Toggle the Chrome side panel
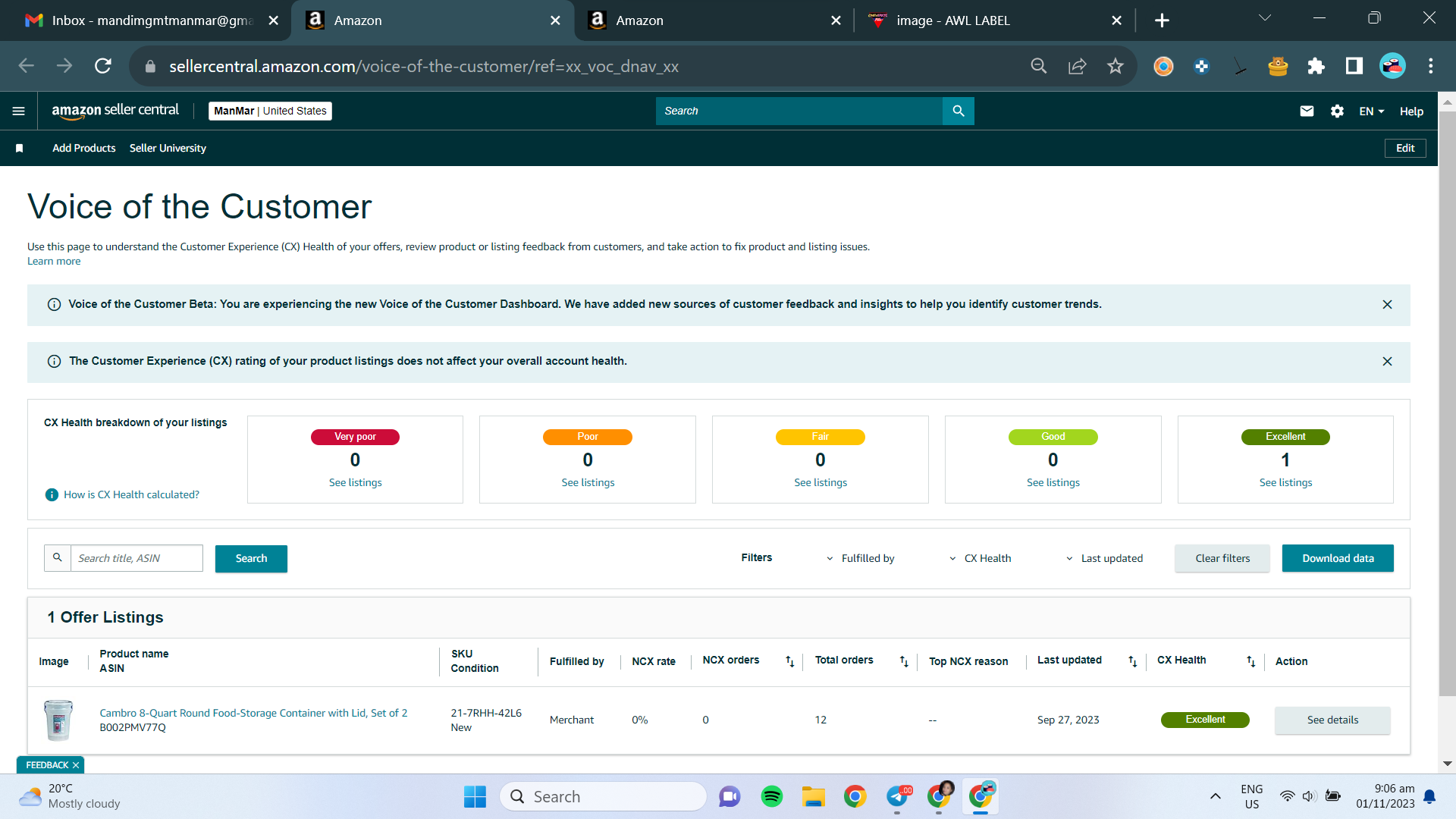This screenshot has height=819, width=1456. (1354, 66)
